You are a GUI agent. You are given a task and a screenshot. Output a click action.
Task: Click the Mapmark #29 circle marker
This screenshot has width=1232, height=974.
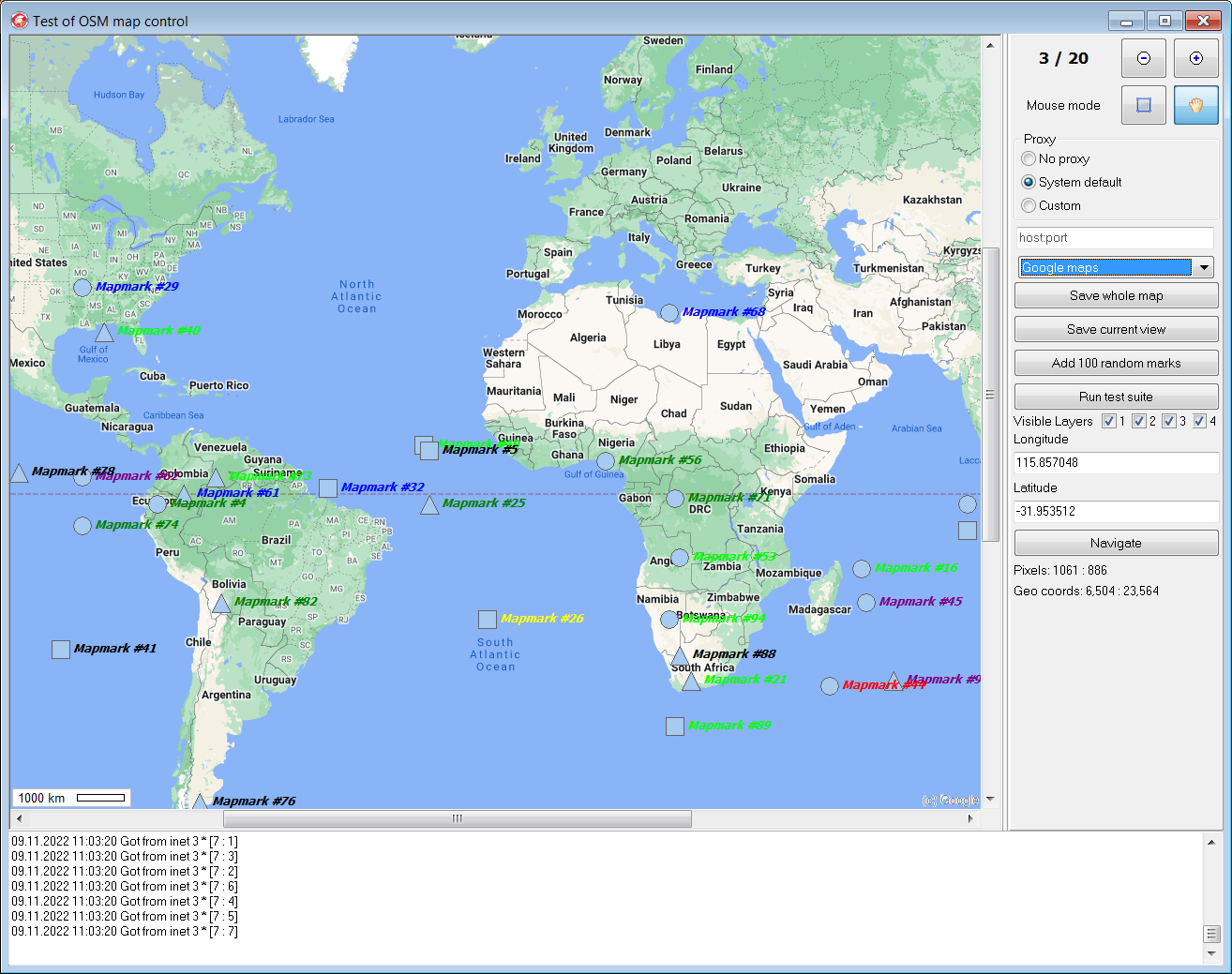(x=83, y=287)
